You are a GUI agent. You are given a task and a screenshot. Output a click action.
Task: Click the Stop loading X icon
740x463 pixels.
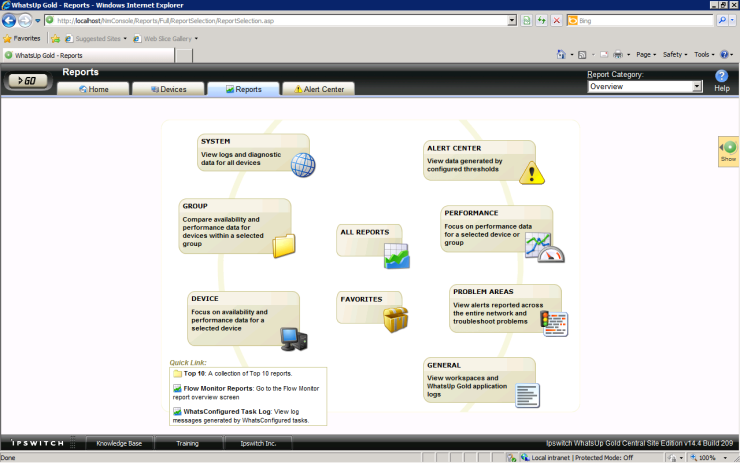click(x=557, y=21)
